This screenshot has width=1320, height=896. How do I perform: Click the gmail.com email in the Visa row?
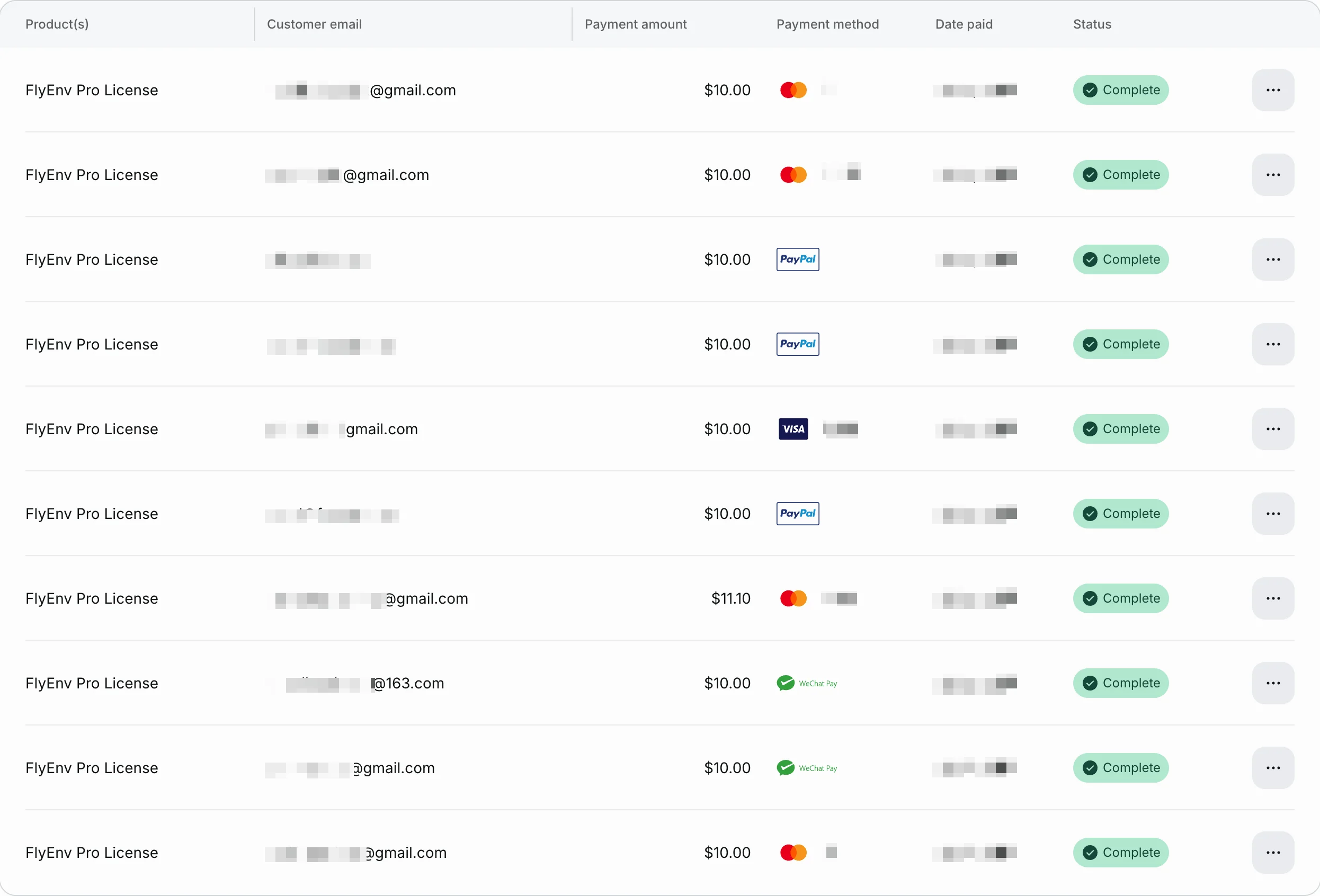(x=341, y=429)
